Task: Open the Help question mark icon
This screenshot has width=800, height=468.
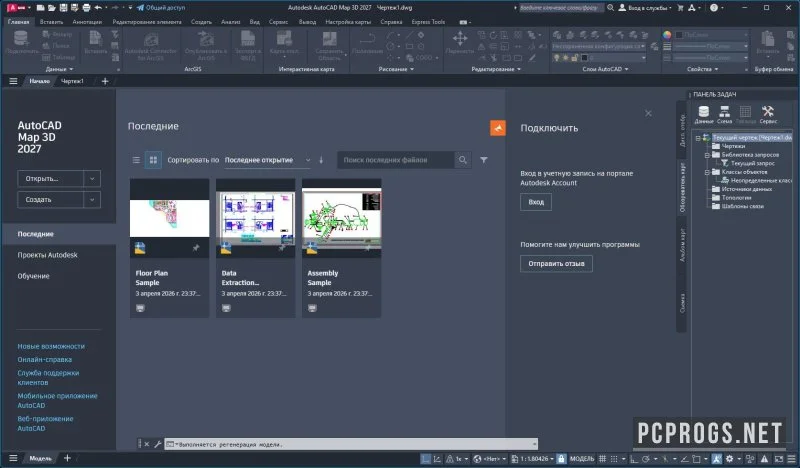Action: (714, 8)
